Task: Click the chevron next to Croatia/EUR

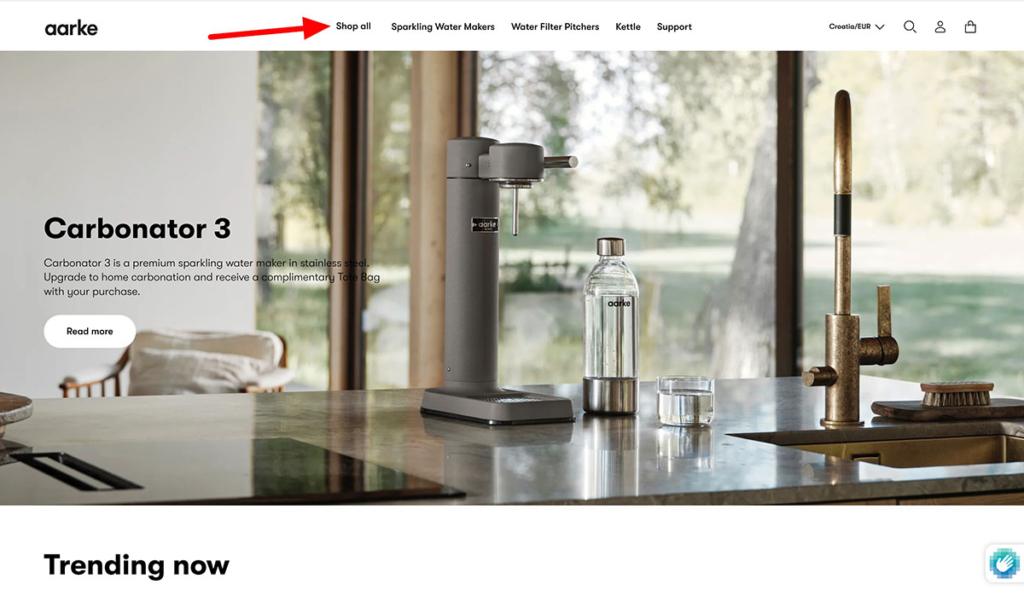Action: (880, 27)
